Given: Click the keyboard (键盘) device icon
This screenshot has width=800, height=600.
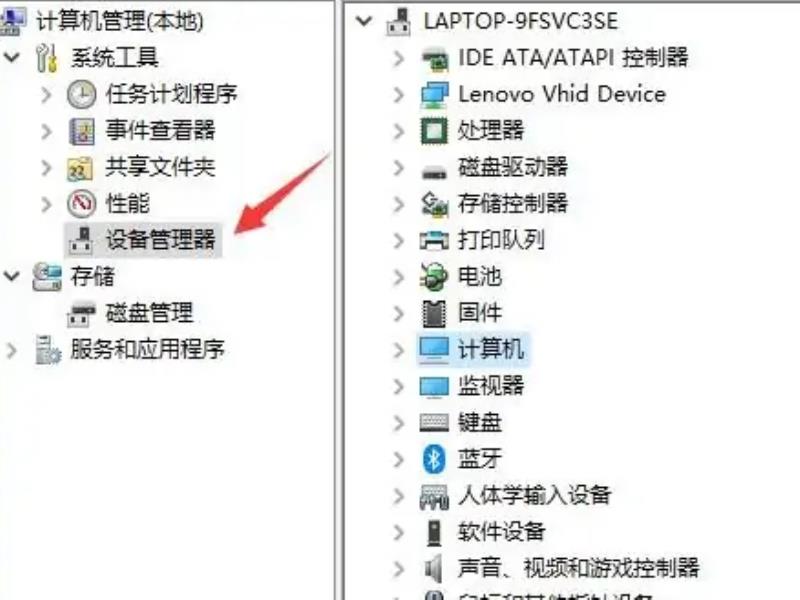Looking at the screenshot, I should pos(434,422).
